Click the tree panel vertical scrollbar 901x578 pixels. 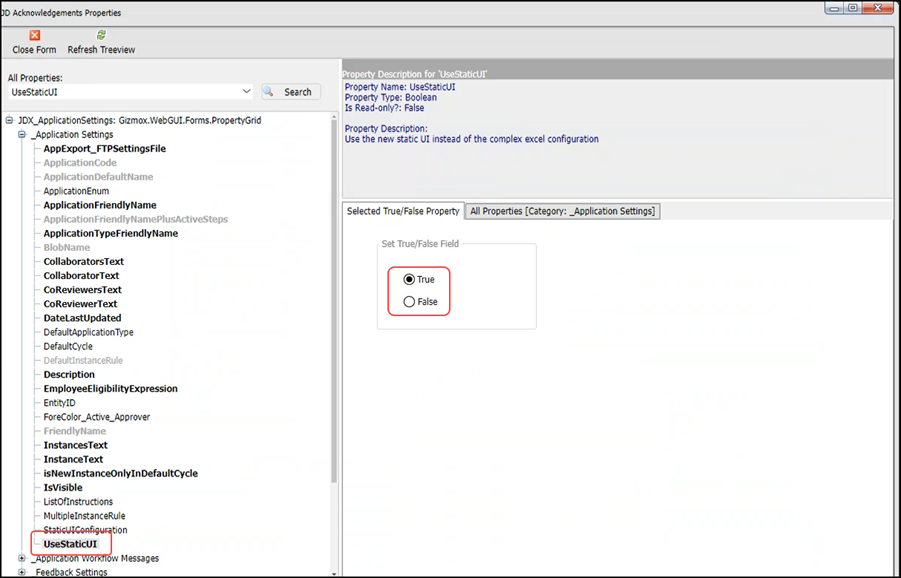click(x=334, y=300)
